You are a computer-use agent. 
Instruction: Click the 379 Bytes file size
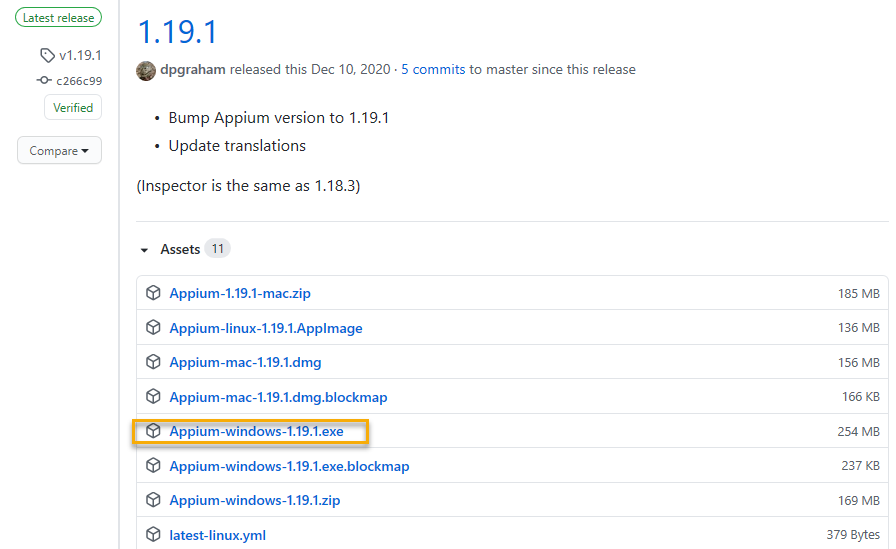[x=853, y=535]
